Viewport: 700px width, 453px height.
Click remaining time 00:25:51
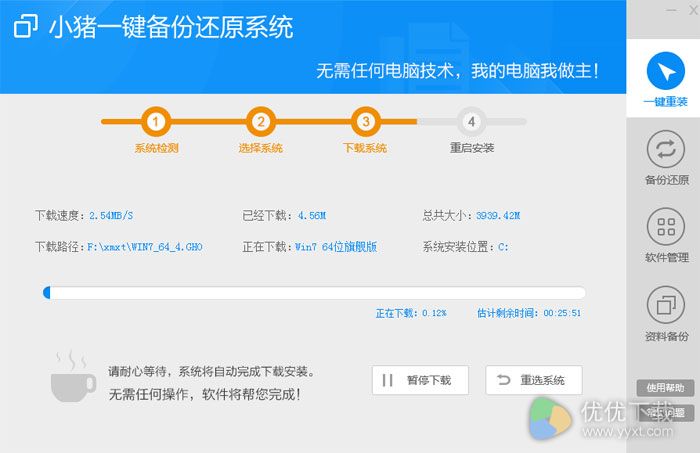(562, 313)
